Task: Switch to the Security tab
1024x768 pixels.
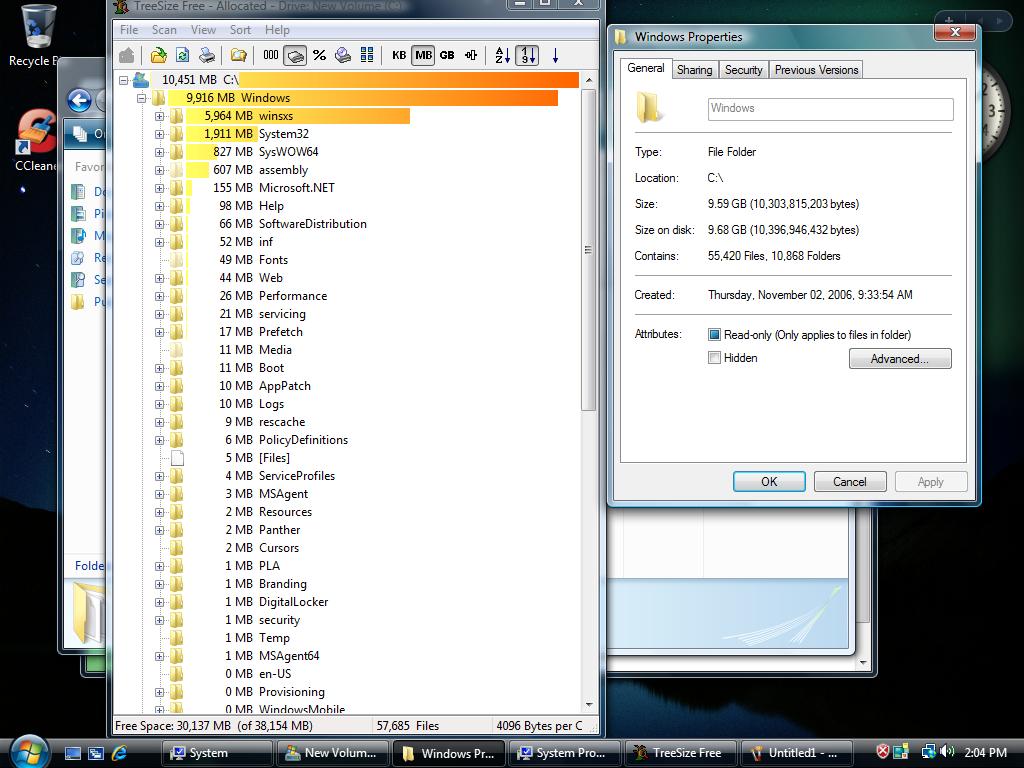Action: click(743, 70)
